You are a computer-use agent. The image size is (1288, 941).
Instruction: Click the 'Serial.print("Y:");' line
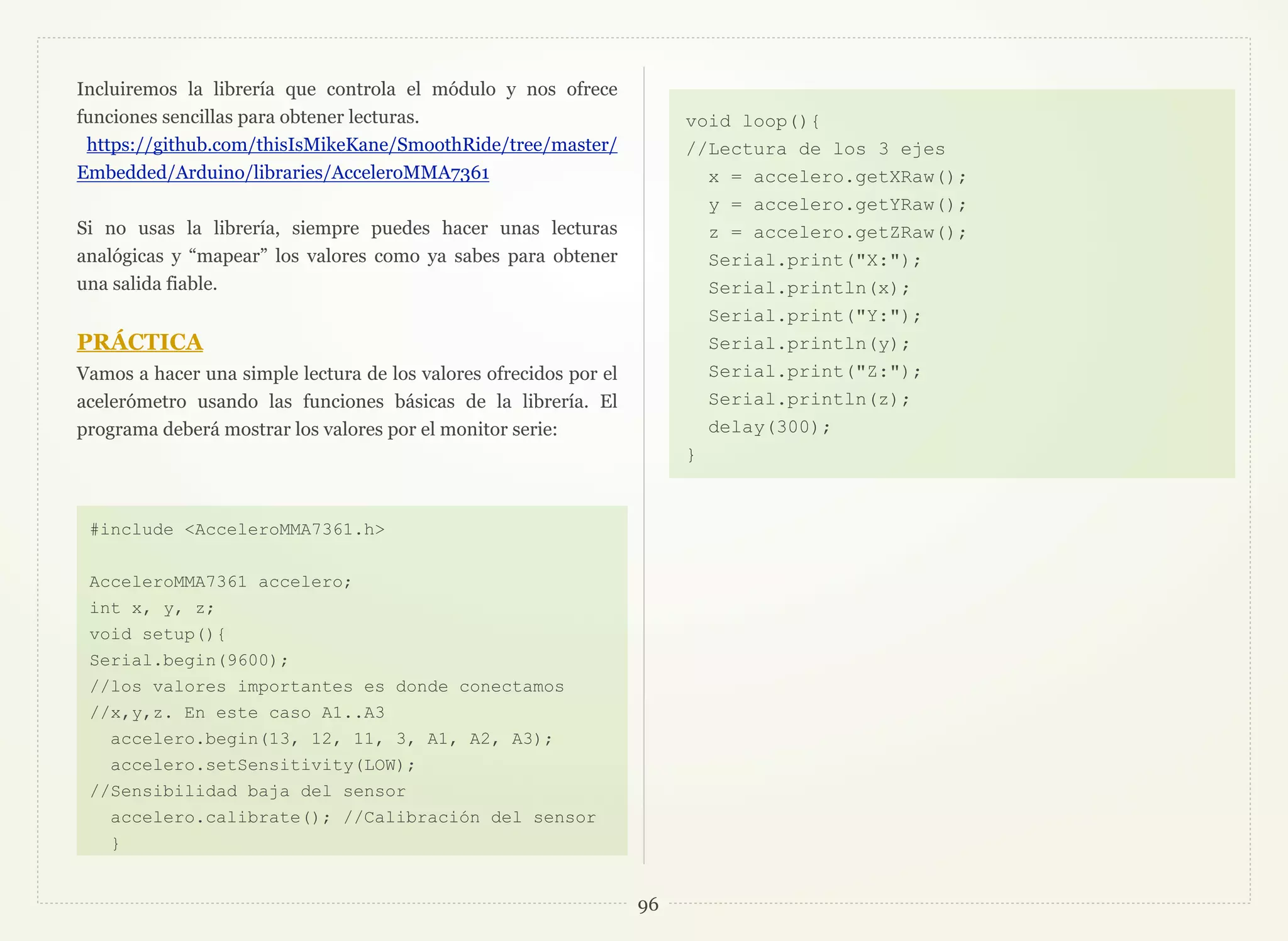[x=815, y=316]
